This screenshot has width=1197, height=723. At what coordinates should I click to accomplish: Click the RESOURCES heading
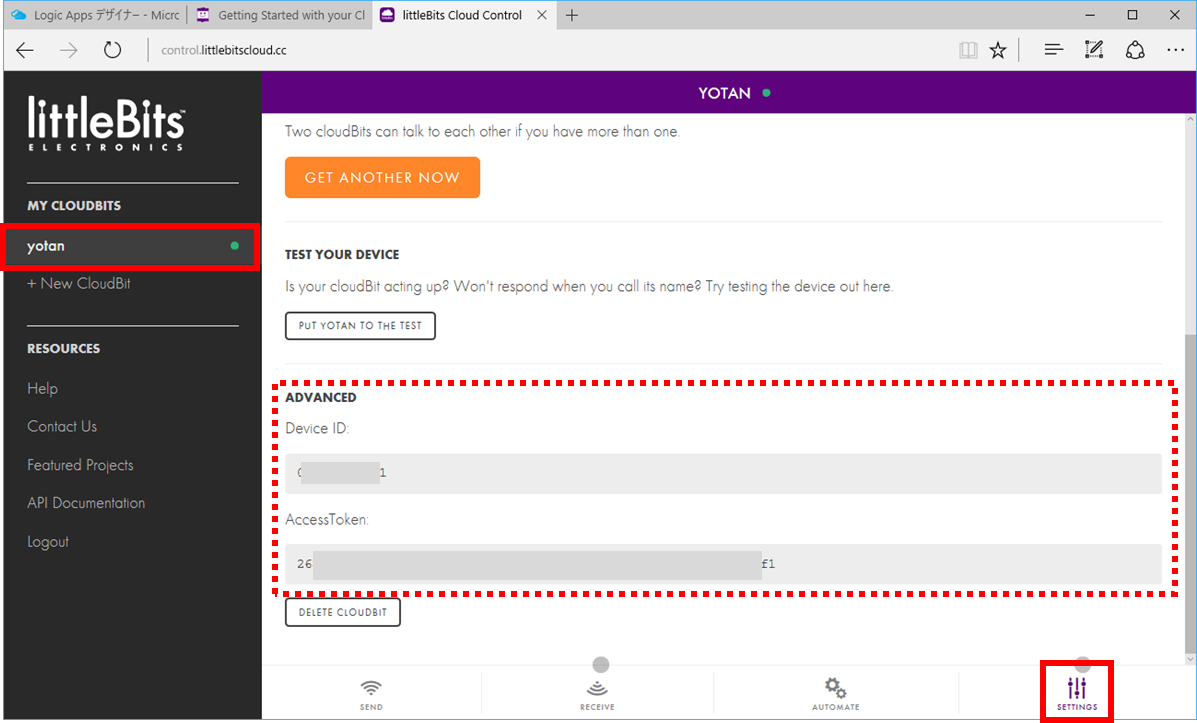[63, 348]
